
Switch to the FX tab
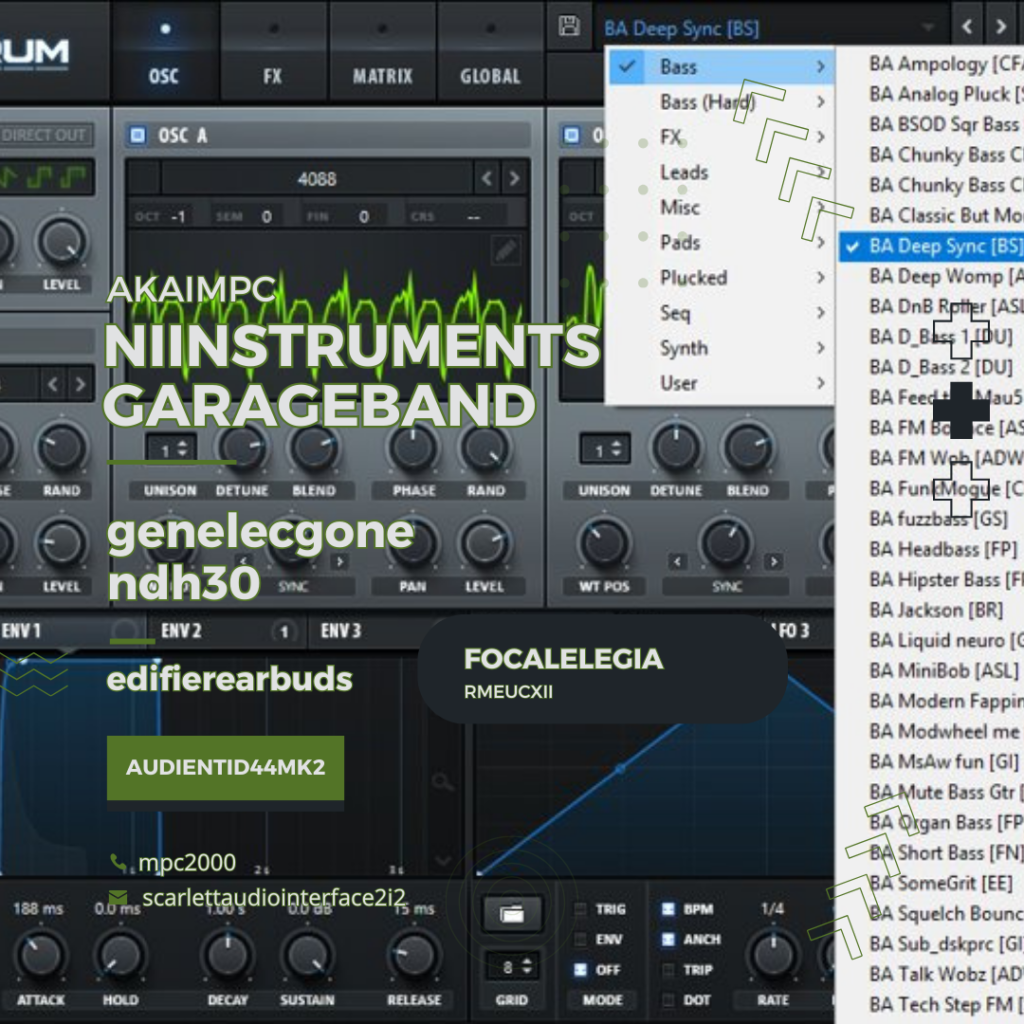pyautogui.click(x=273, y=52)
